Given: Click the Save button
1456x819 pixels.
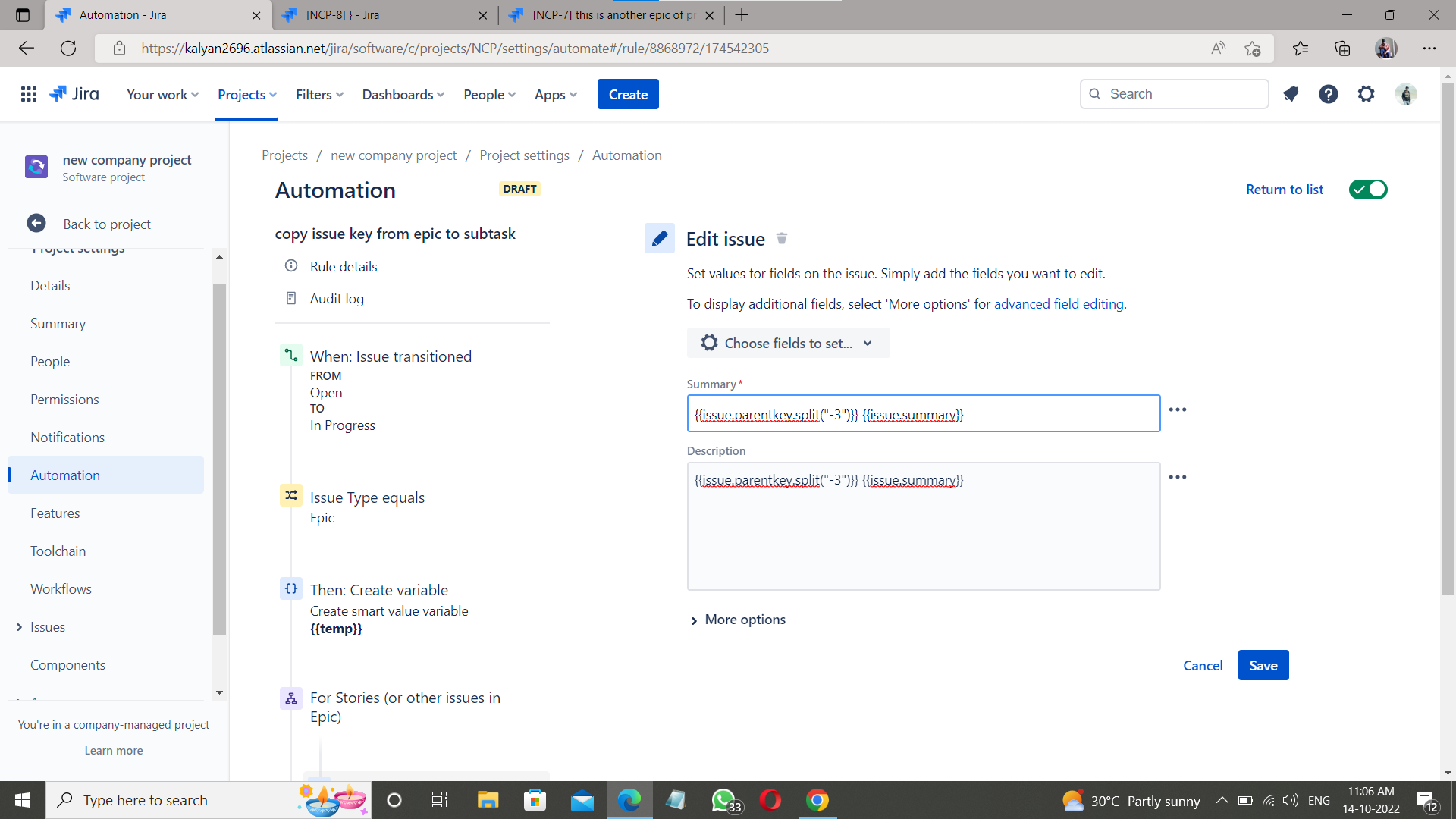Looking at the screenshot, I should coord(1263,665).
